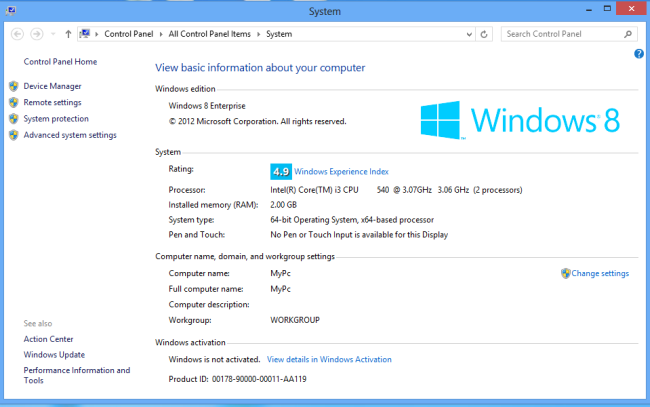Screen dimensions: 650x407
Task: Expand chevron after All Control Panel Items
Action: 258,34
